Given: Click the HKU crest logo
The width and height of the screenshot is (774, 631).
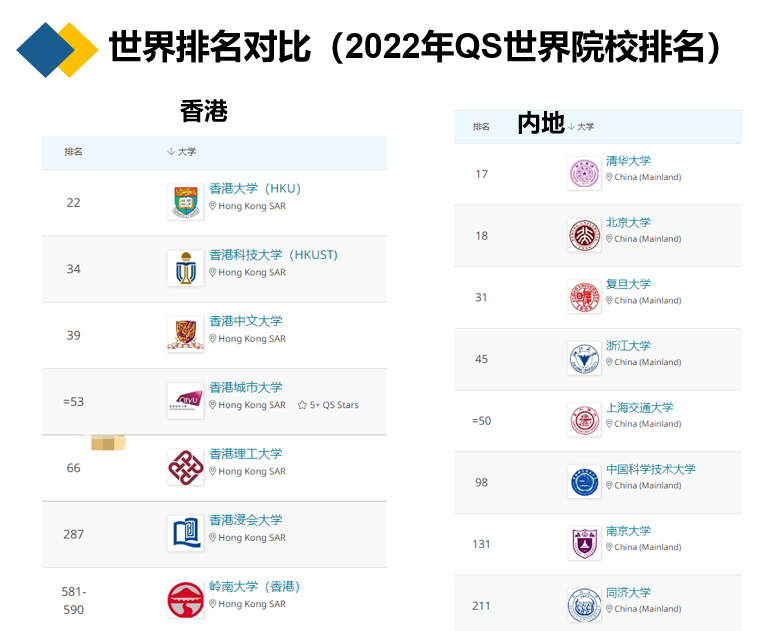Looking at the screenshot, I should click(186, 202).
